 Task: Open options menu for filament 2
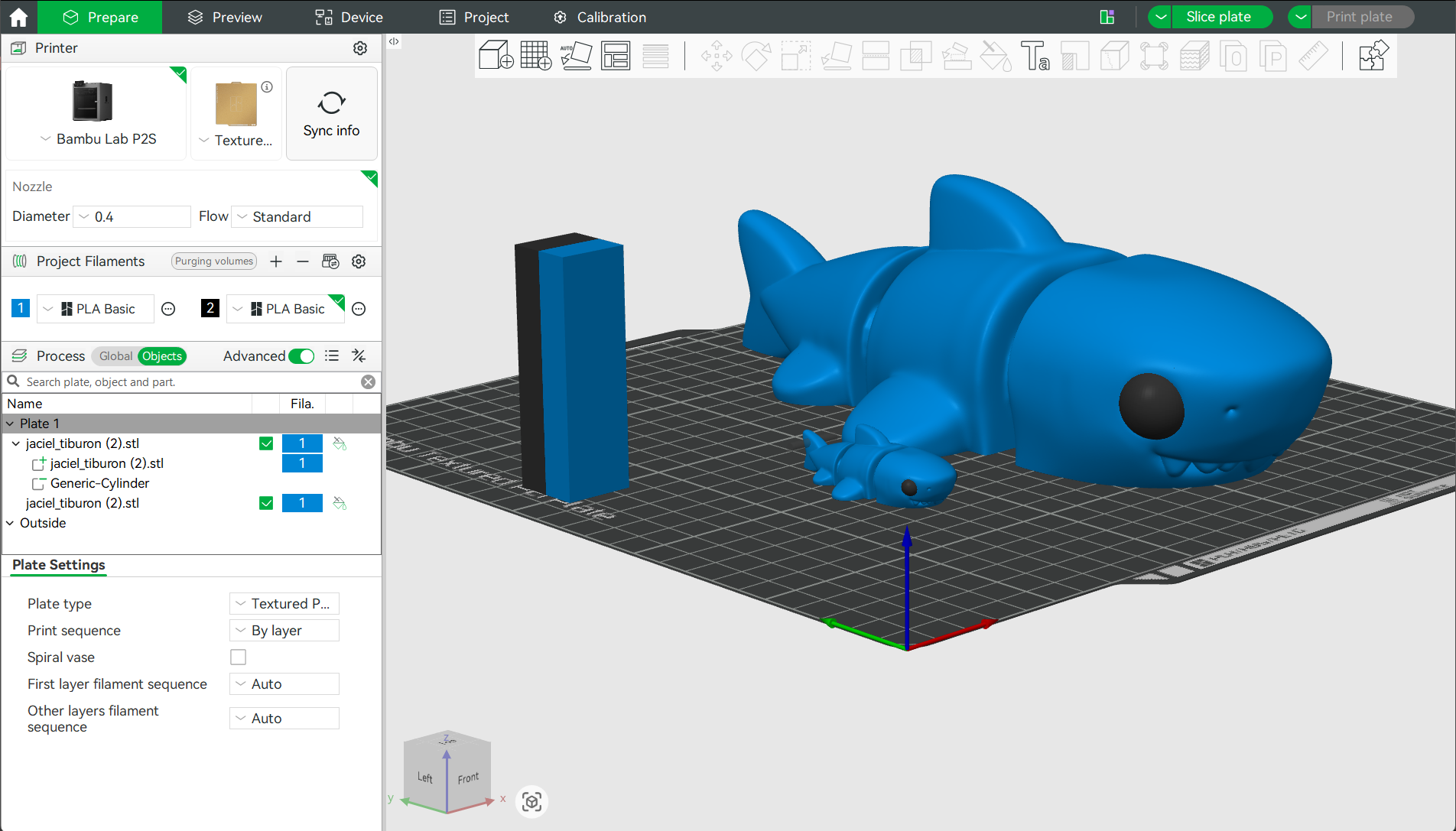coord(359,309)
